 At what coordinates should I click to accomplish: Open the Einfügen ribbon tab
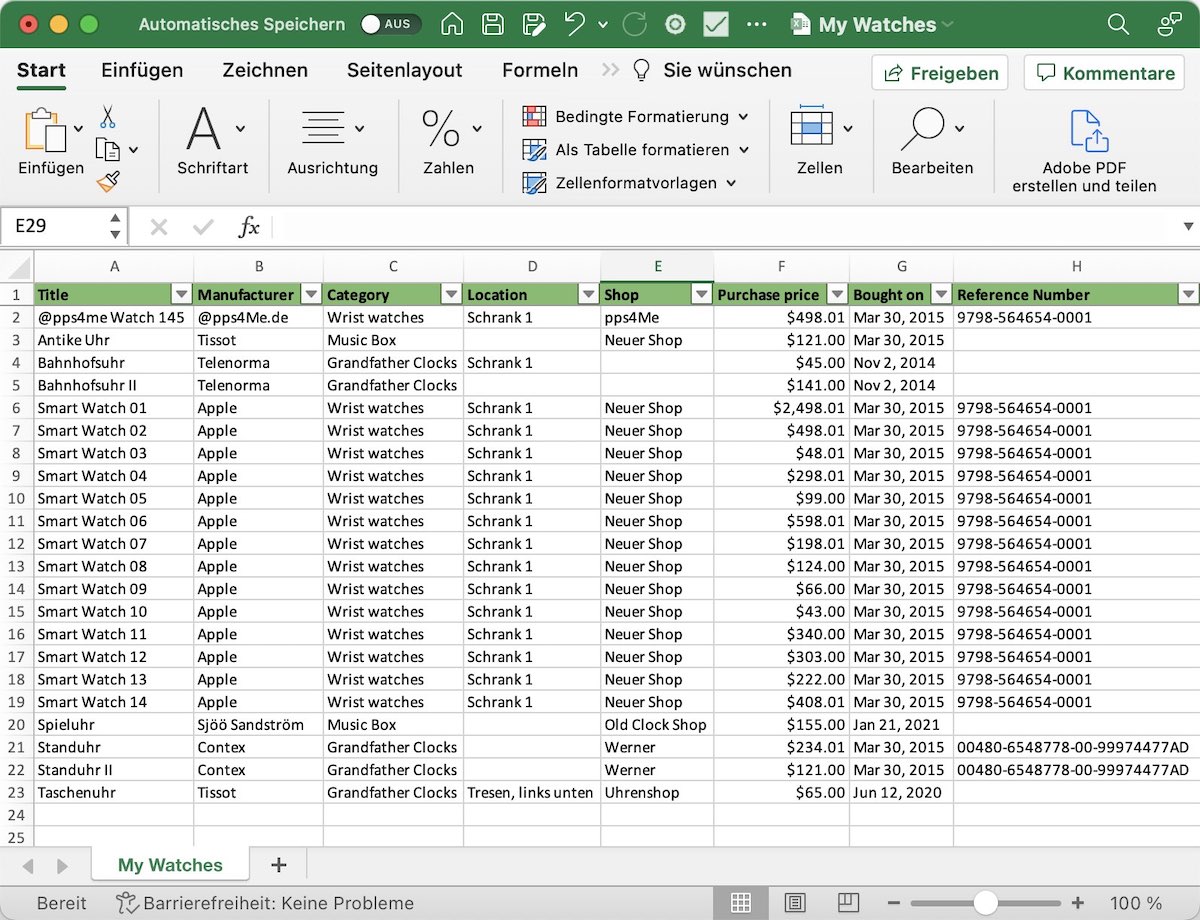[142, 70]
